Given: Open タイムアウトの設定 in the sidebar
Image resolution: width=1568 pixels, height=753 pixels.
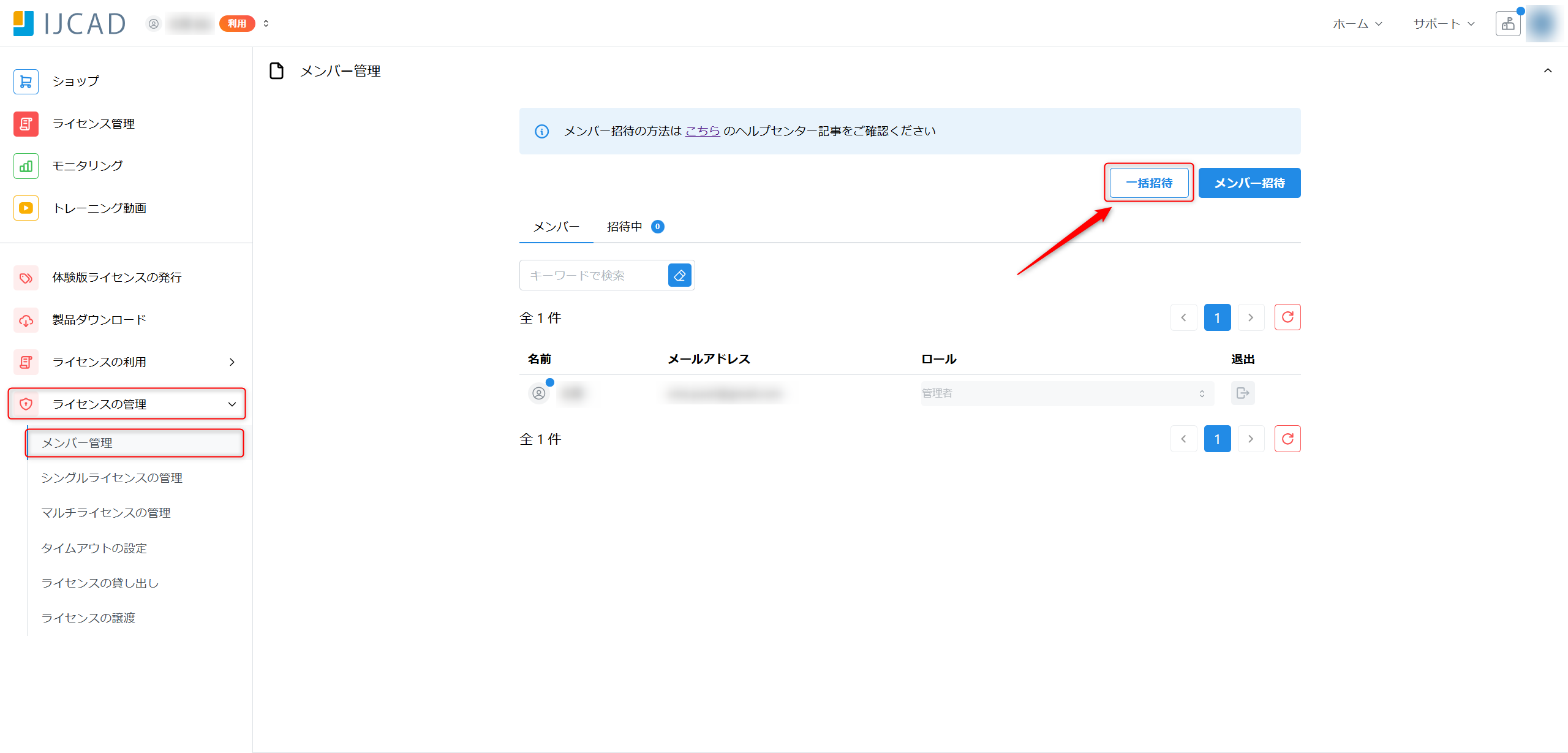Looking at the screenshot, I should [x=94, y=548].
